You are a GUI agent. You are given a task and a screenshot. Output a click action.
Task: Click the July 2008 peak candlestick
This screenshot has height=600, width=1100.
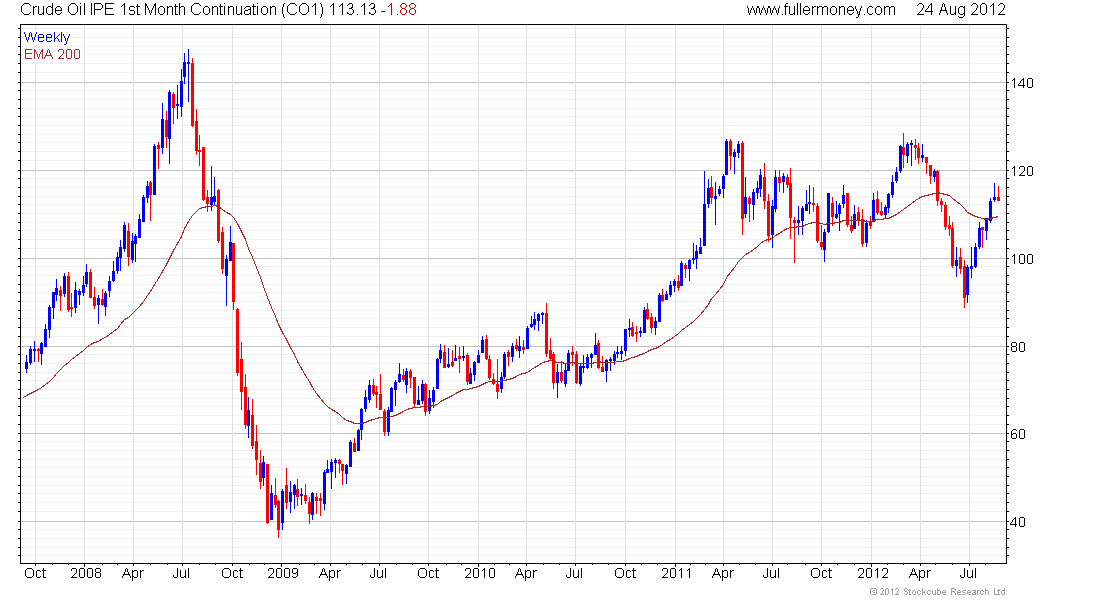pos(187,77)
